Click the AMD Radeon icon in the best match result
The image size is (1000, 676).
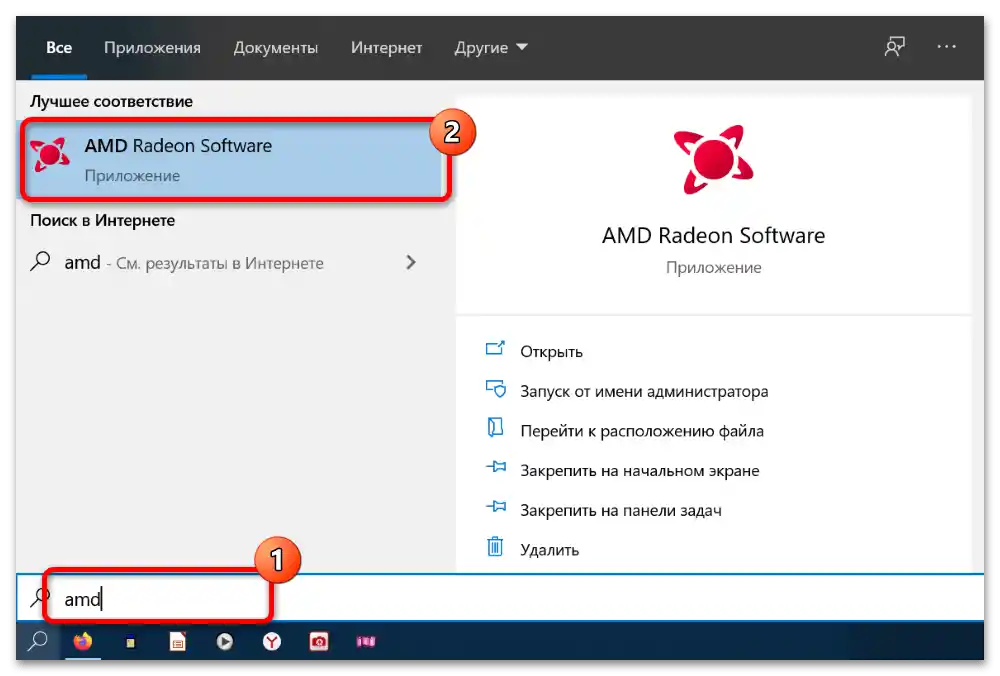tap(50, 154)
